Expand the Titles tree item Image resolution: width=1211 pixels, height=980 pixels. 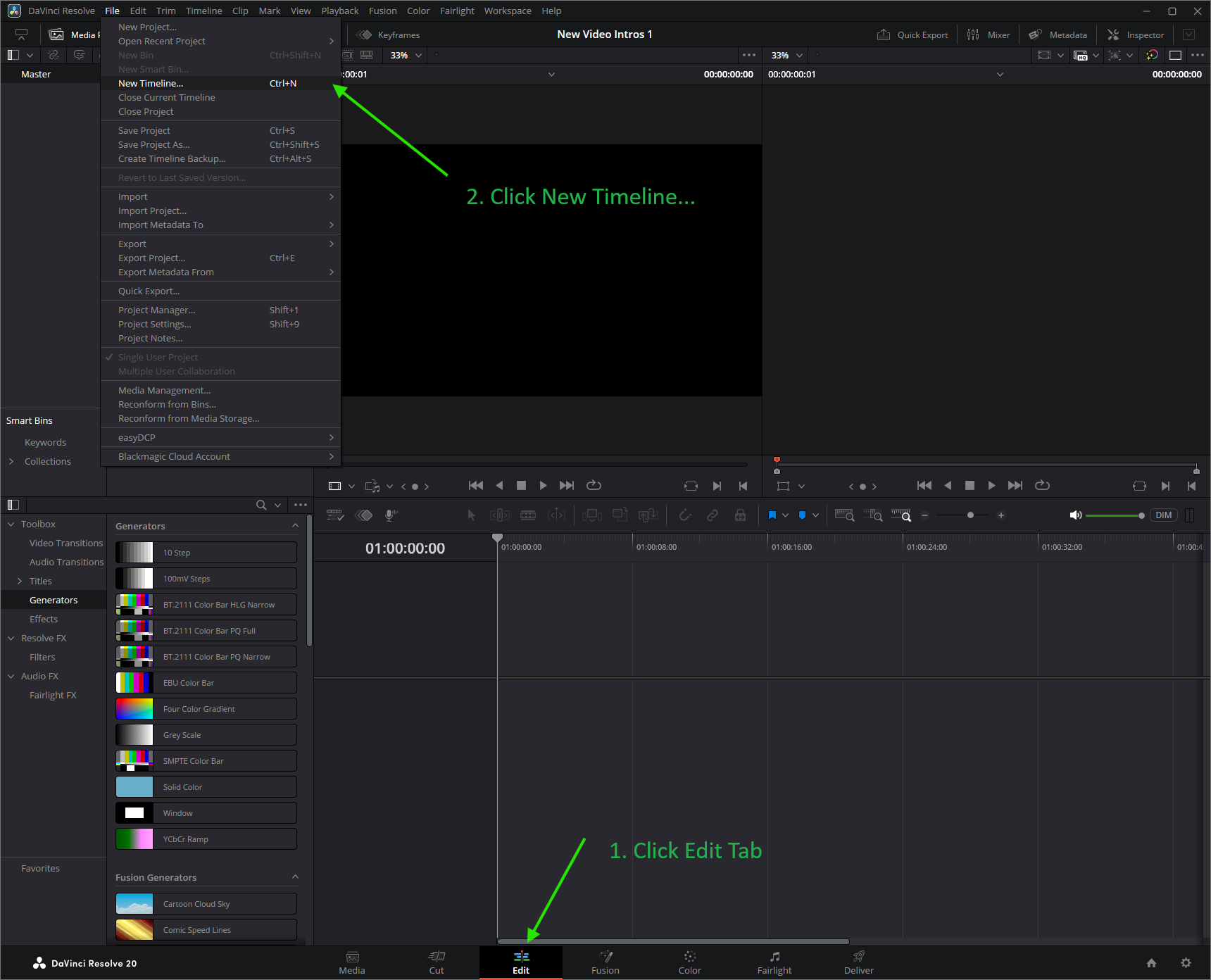pyautogui.click(x=20, y=581)
